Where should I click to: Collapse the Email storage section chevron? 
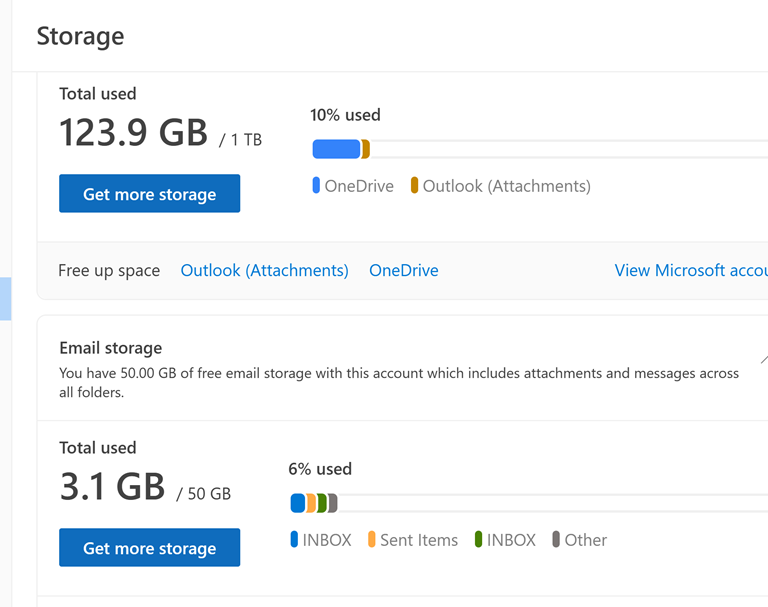(x=763, y=359)
